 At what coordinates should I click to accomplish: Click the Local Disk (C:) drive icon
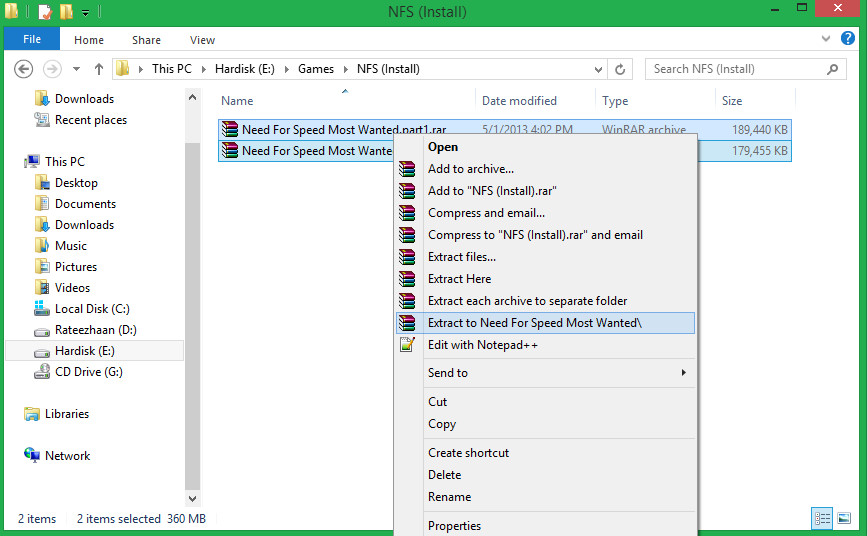click(x=42, y=308)
